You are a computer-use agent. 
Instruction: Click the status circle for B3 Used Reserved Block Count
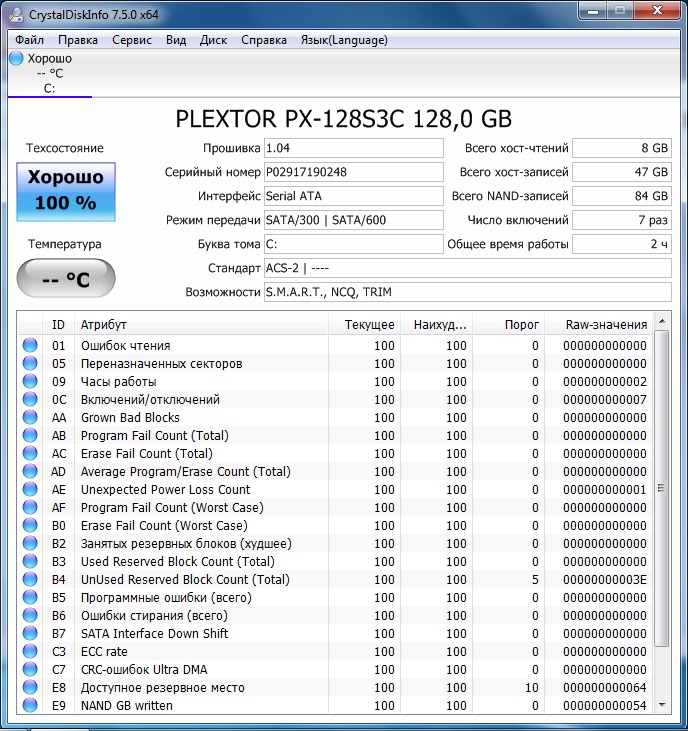tap(30, 561)
